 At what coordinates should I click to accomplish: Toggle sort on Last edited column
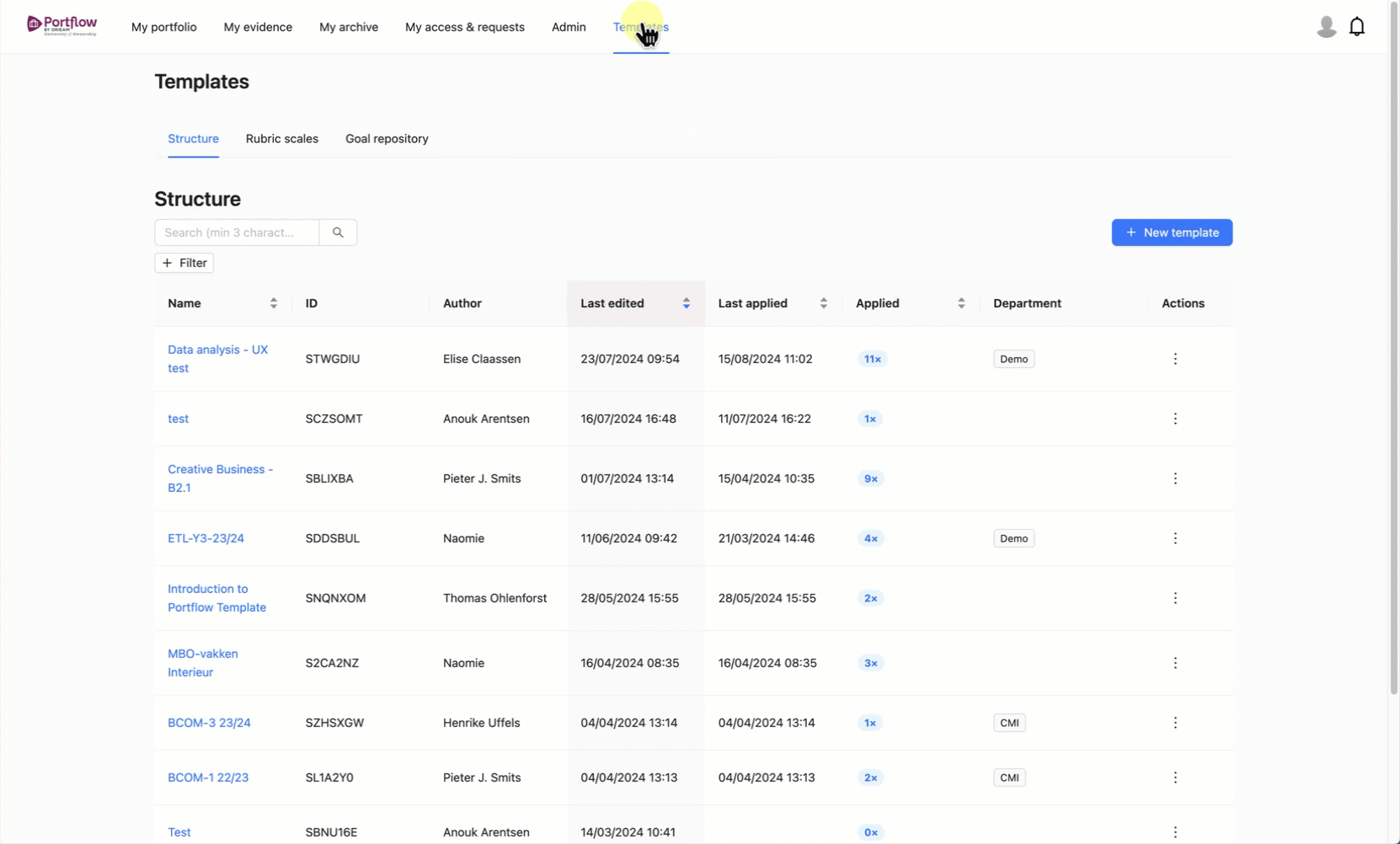tap(686, 303)
